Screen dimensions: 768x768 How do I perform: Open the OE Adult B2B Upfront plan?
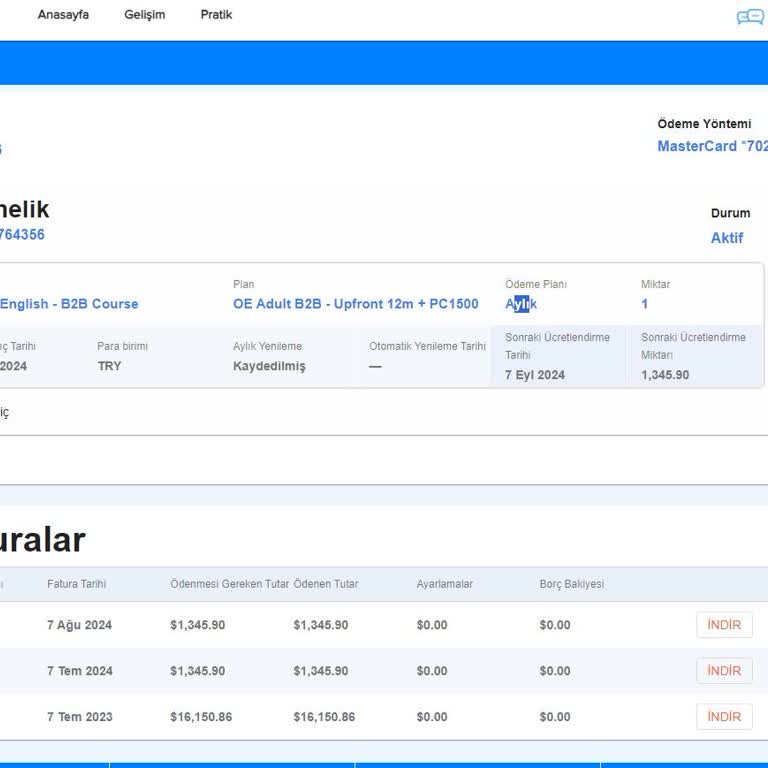click(355, 304)
